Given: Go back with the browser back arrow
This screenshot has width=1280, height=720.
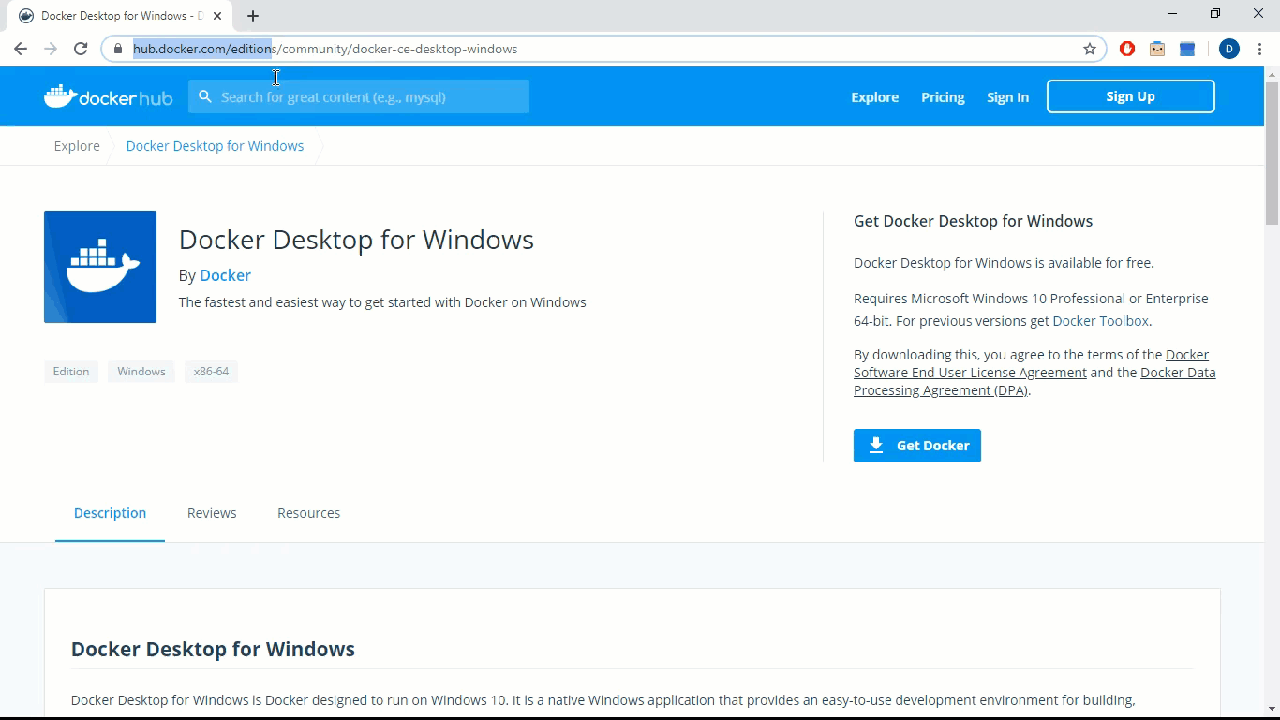Looking at the screenshot, I should click(21, 48).
